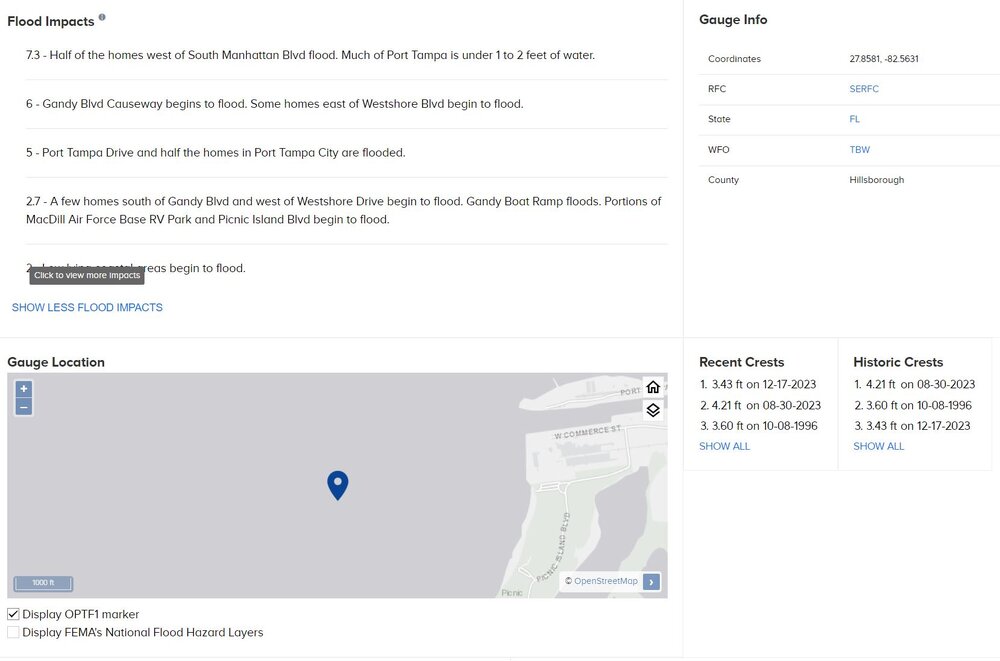Select the 7.3 ft flood impact entry
The height and width of the screenshot is (661, 1000).
(310, 55)
